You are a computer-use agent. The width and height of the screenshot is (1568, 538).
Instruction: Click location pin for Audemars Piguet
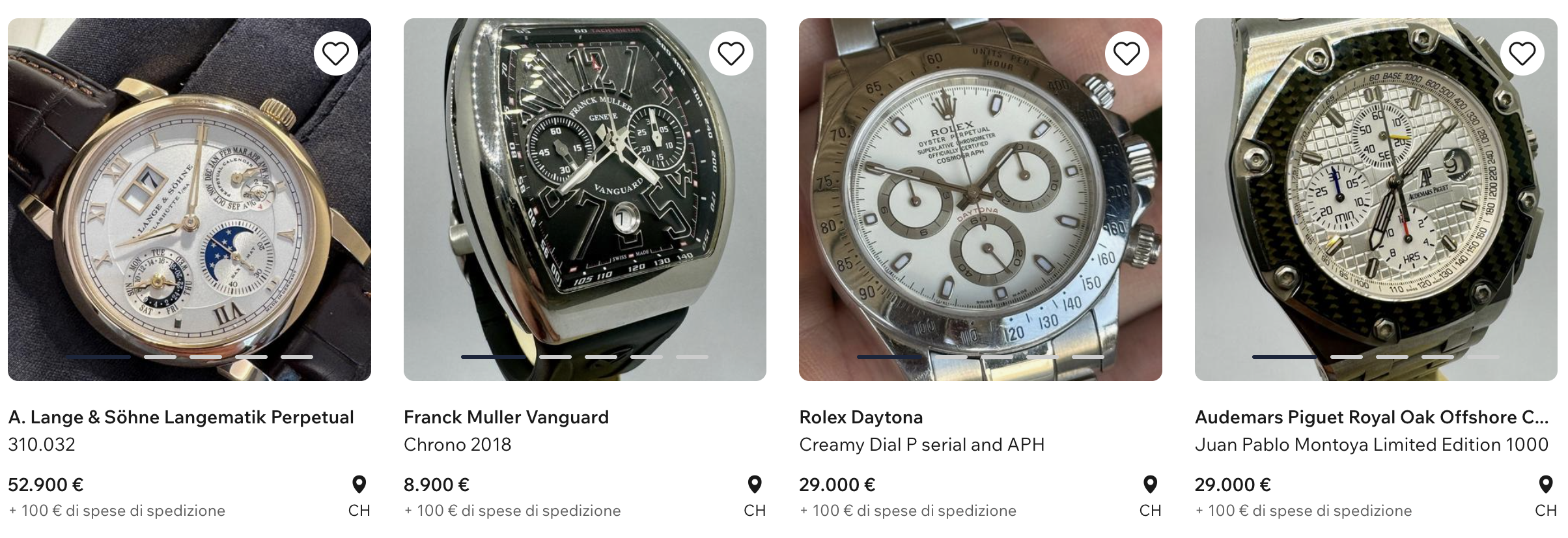click(x=1545, y=485)
